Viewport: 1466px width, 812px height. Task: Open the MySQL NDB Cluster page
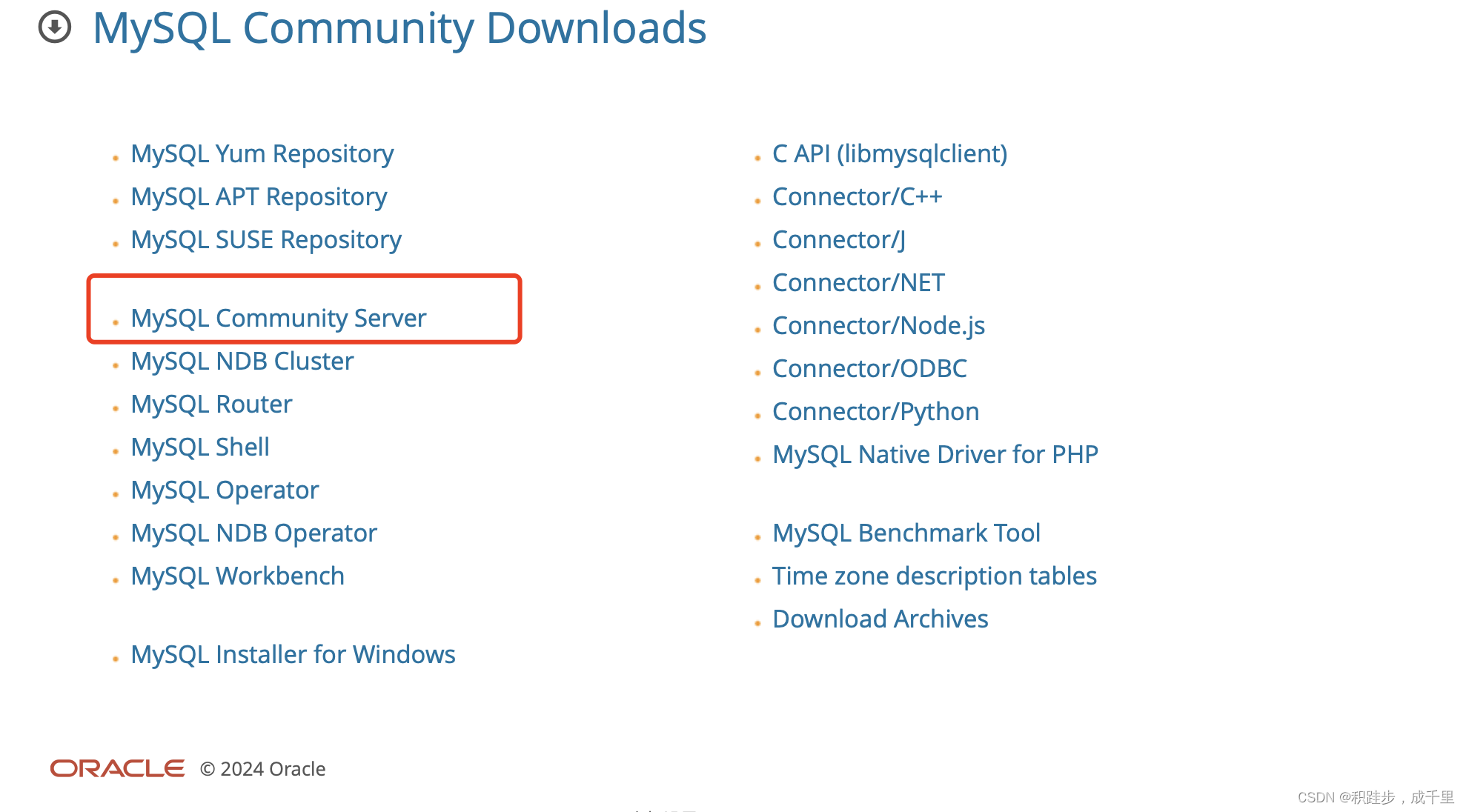242,361
